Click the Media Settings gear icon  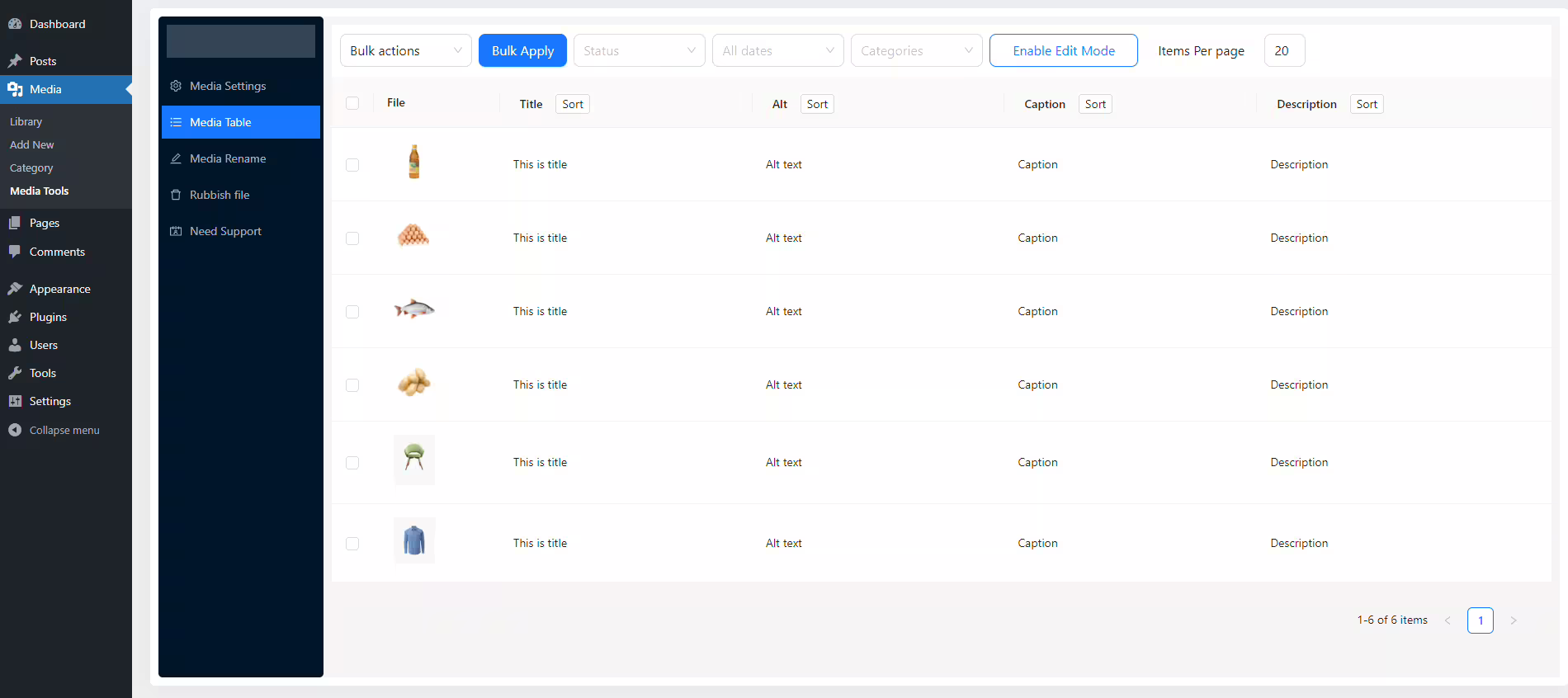pyautogui.click(x=176, y=86)
